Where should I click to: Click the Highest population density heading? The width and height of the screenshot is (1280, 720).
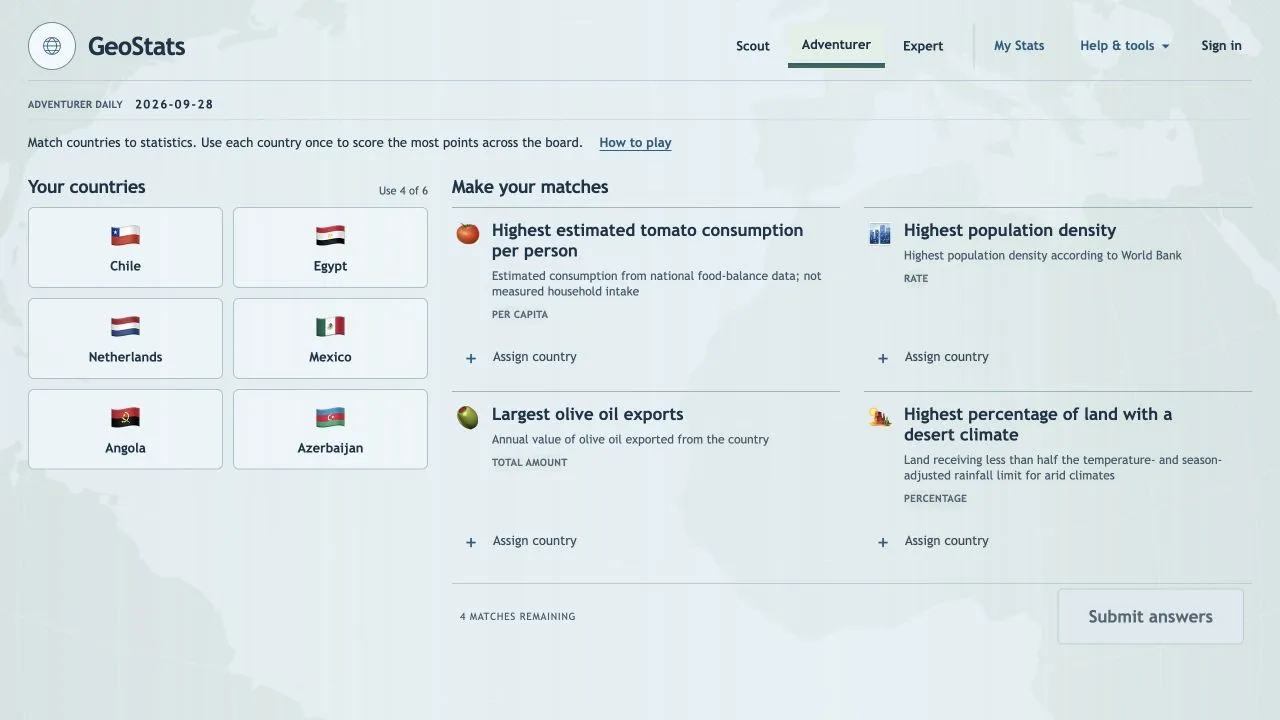(1010, 230)
